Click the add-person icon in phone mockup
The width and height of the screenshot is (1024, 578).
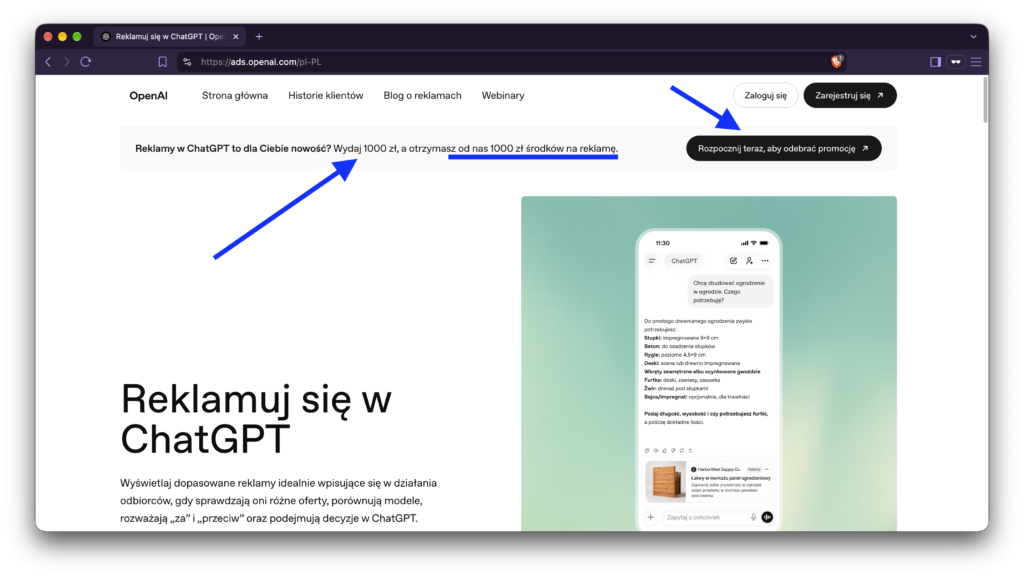click(x=749, y=261)
